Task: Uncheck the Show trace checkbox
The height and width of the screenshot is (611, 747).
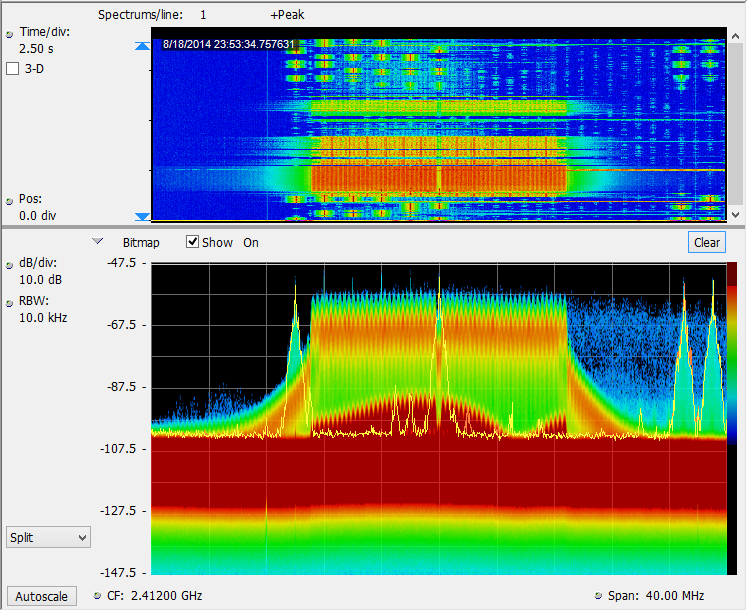Action: (193, 242)
